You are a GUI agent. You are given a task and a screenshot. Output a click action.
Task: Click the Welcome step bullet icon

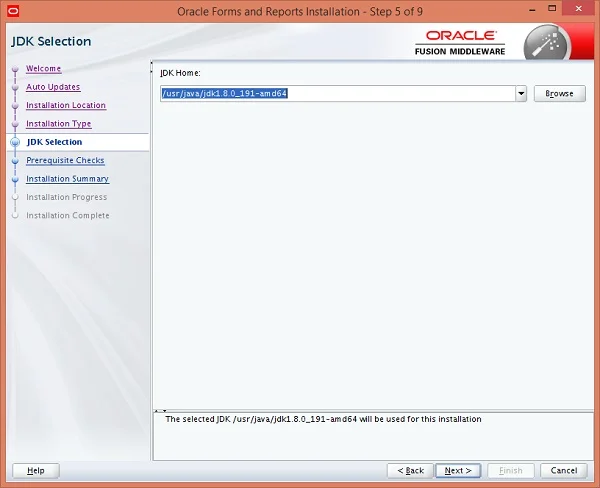(x=15, y=69)
